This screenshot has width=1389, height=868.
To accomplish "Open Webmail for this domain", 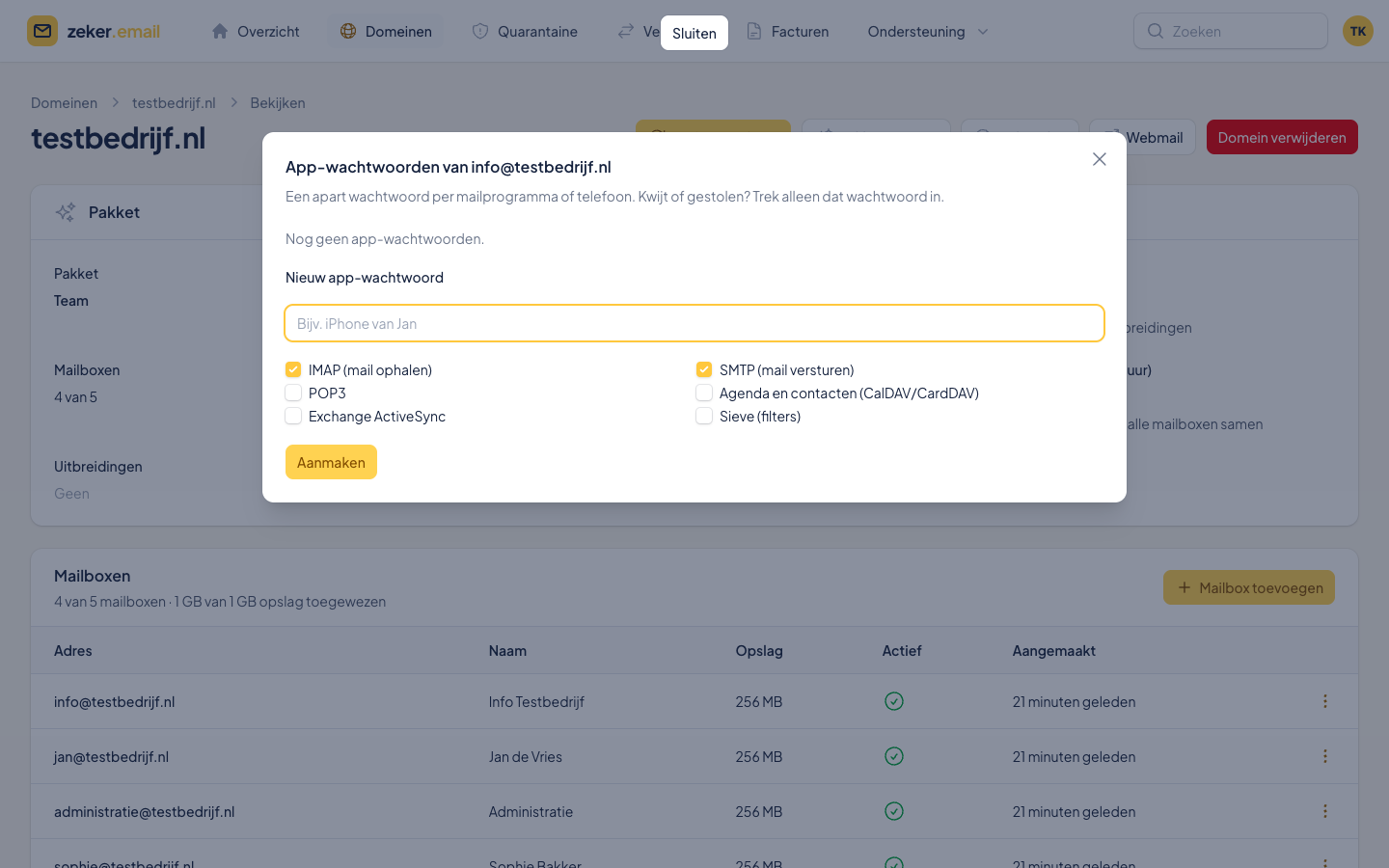I will (x=1144, y=137).
